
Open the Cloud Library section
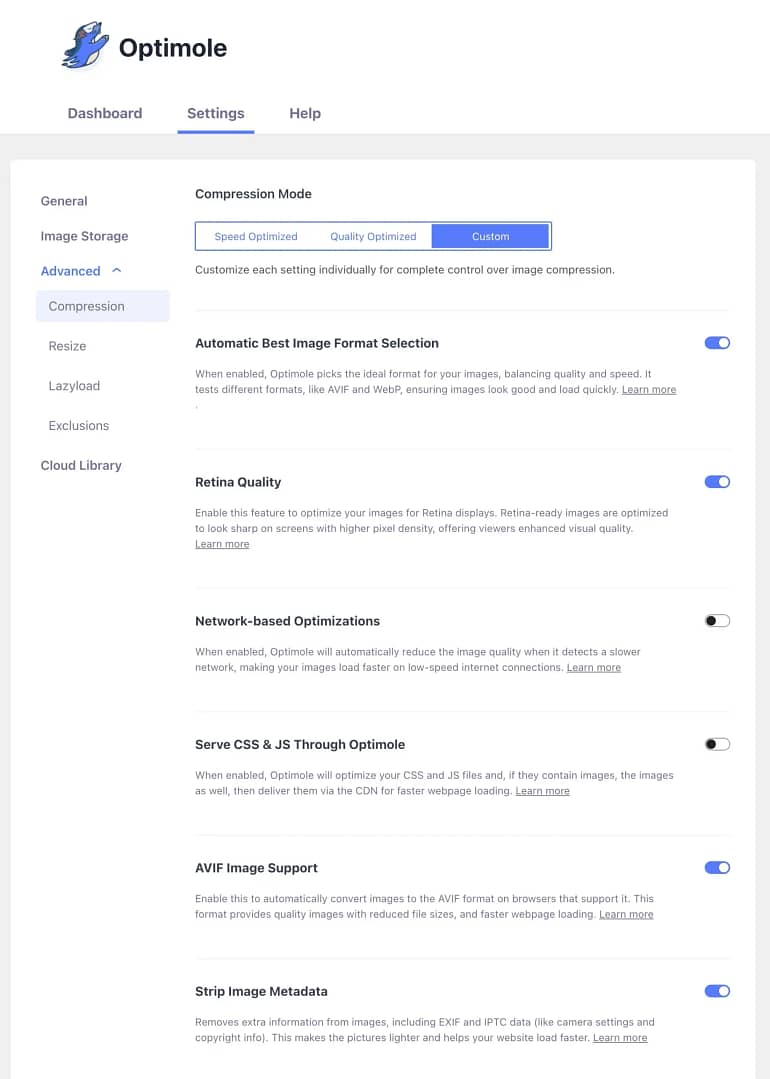coord(81,465)
